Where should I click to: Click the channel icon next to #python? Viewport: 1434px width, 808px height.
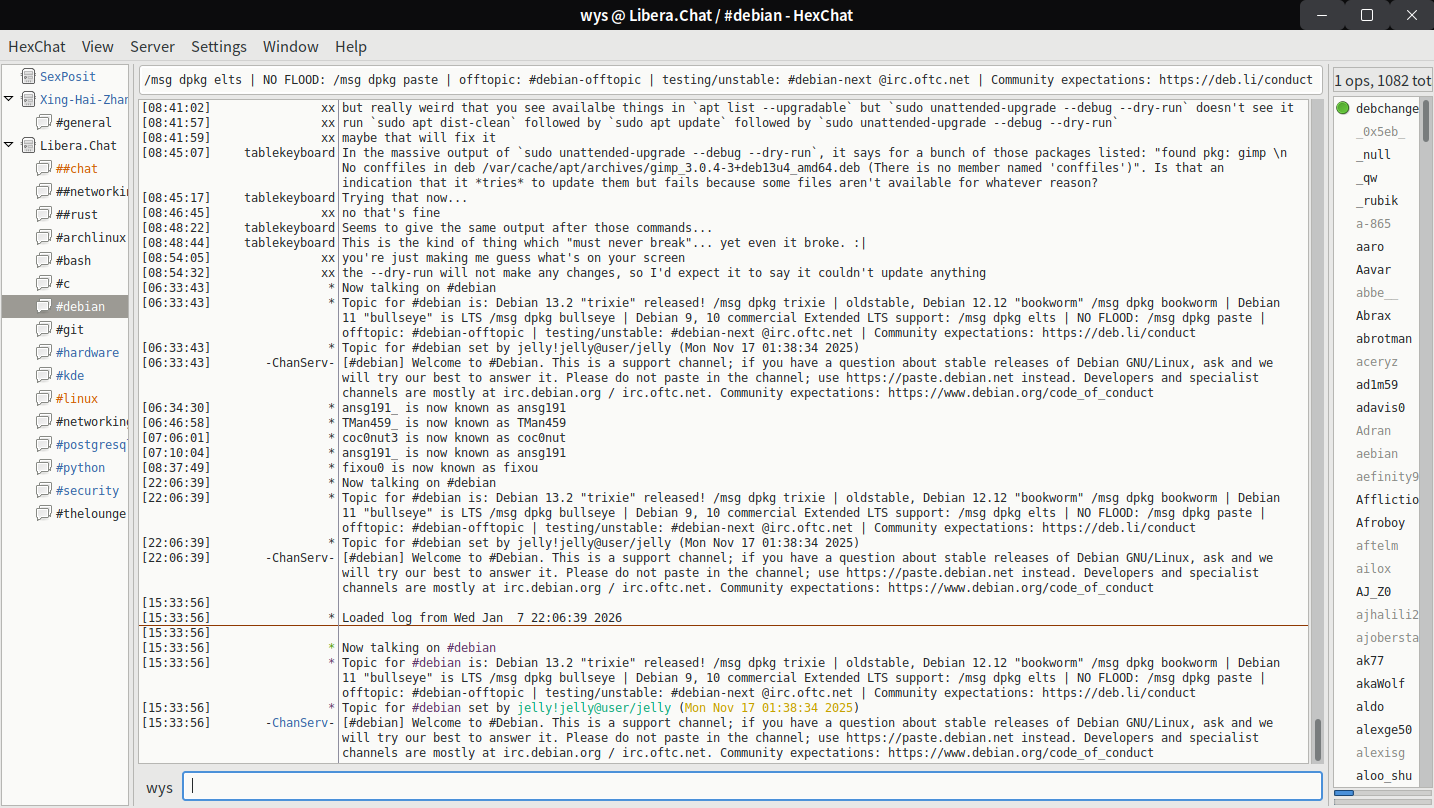click(43, 467)
